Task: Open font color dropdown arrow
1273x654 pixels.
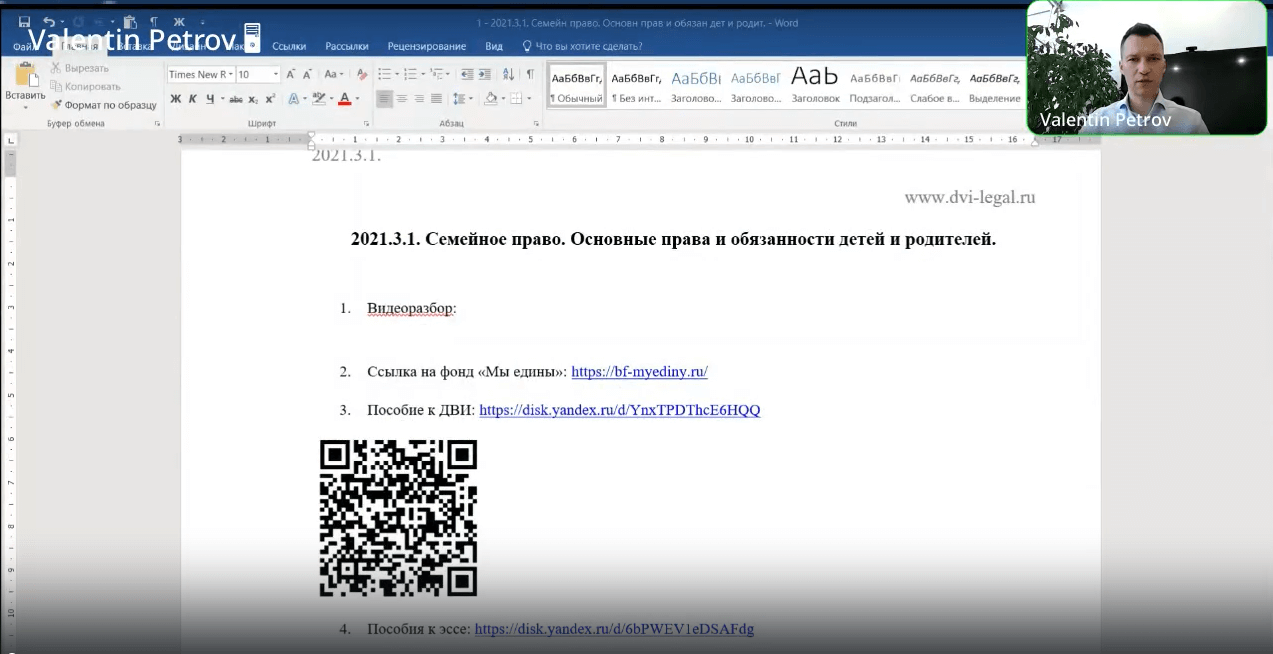Action: coord(356,99)
